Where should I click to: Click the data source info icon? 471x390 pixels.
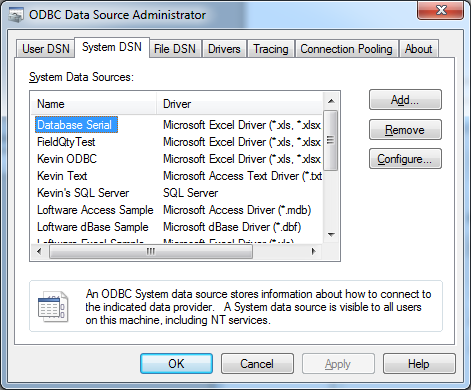53,307
